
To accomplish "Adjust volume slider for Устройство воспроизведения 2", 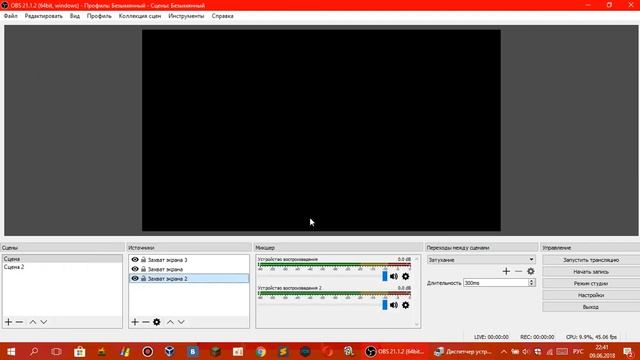I will [384, 305].
